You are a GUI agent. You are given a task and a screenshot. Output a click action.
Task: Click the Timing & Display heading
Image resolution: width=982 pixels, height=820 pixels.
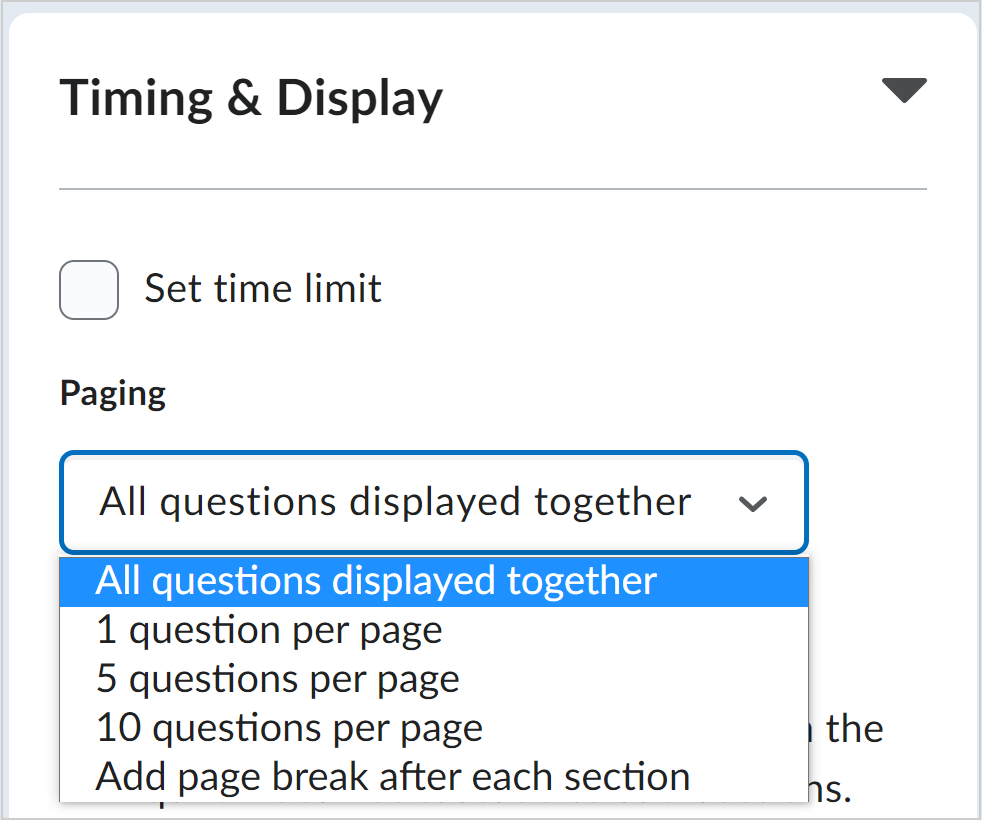coord(251,99)
